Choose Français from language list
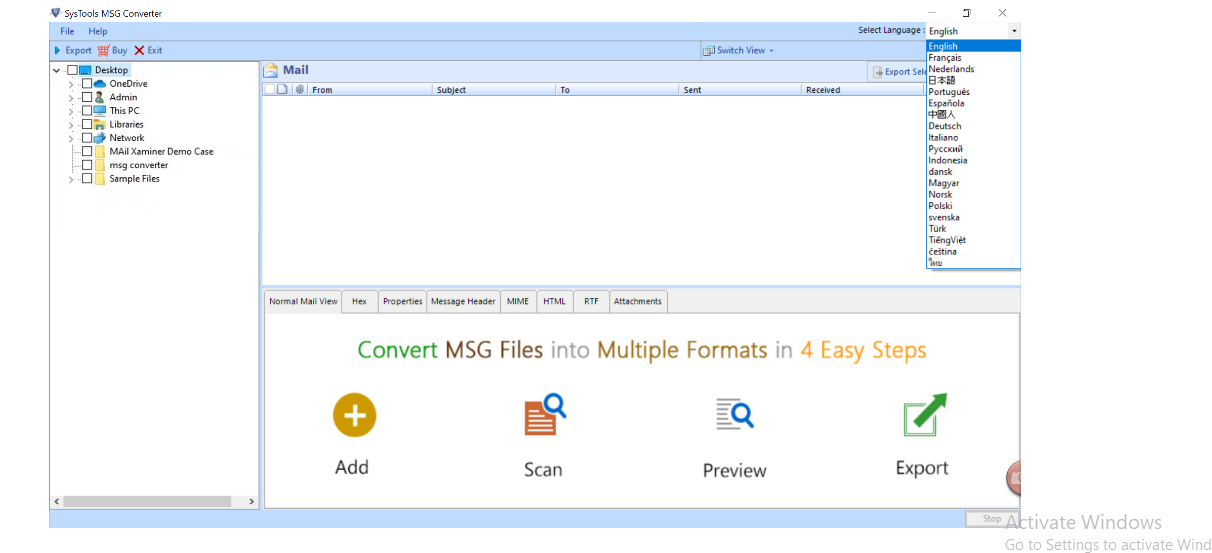This screenshot has height=553, width=1212. click(x=973, y=58)
